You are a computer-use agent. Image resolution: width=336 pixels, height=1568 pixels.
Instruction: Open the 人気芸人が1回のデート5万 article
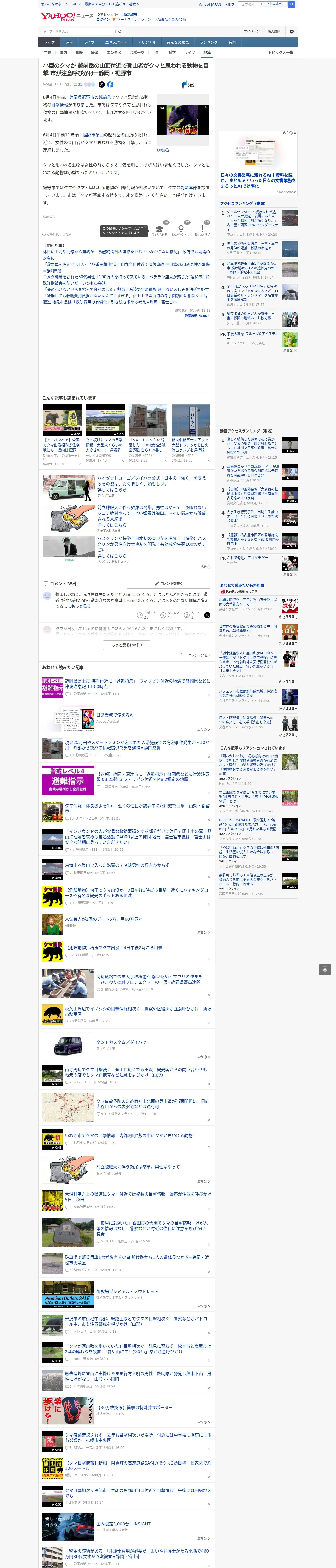pyautogui.click(x=104, y=919)
